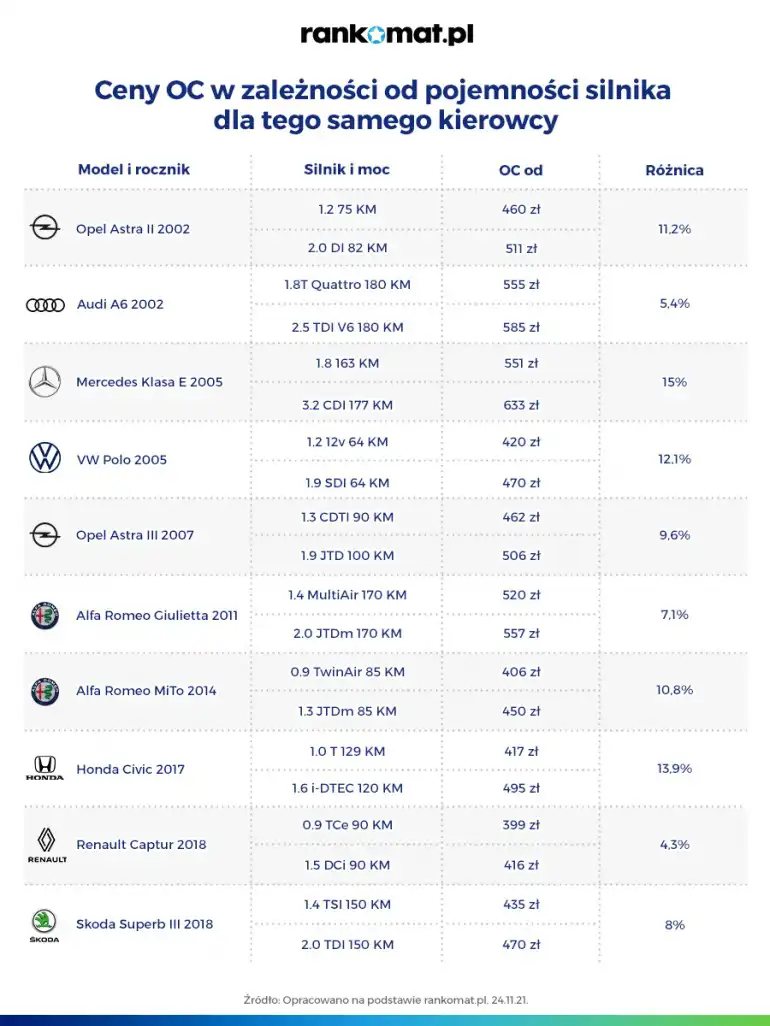Screen dimensions: 770x1026
Task: Select the 'Silnik i moc' column header
Action: point(347,169)
